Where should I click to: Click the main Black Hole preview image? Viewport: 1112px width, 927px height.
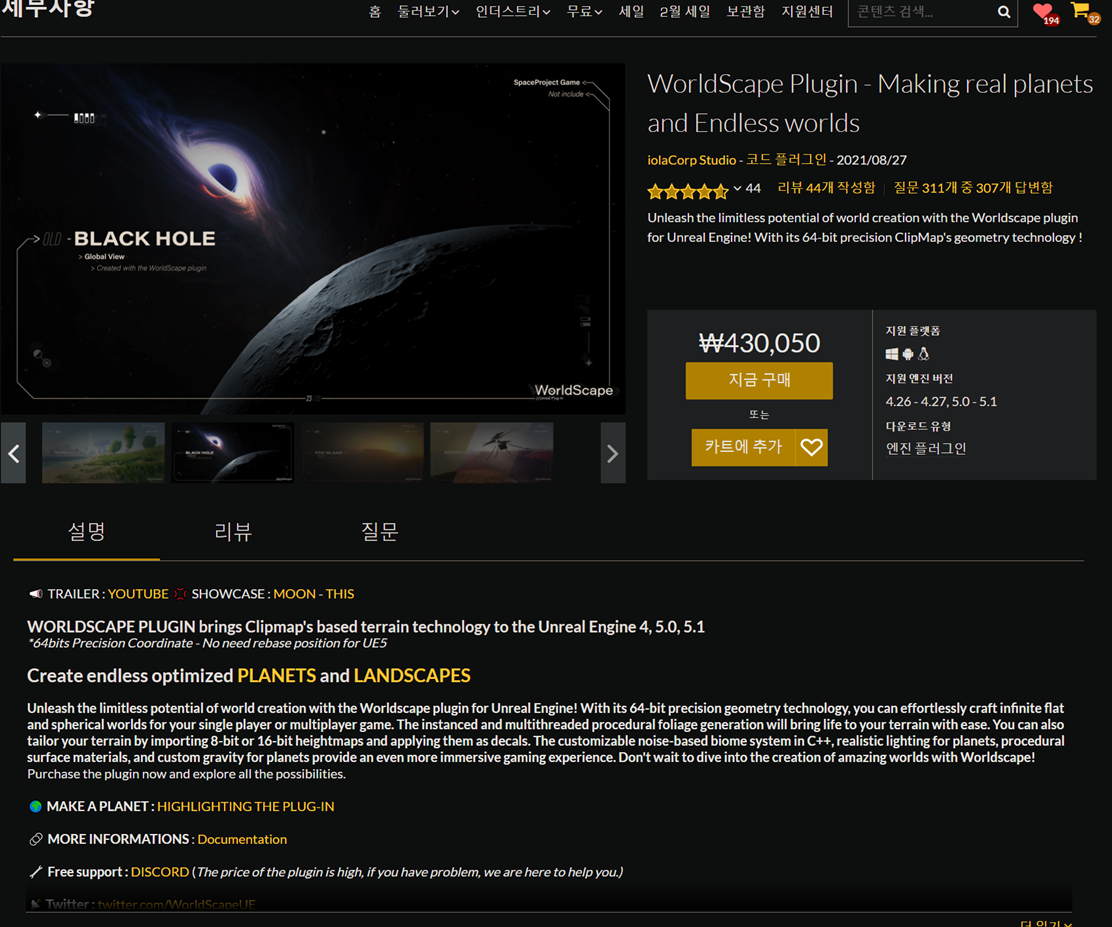click(313, 239)
